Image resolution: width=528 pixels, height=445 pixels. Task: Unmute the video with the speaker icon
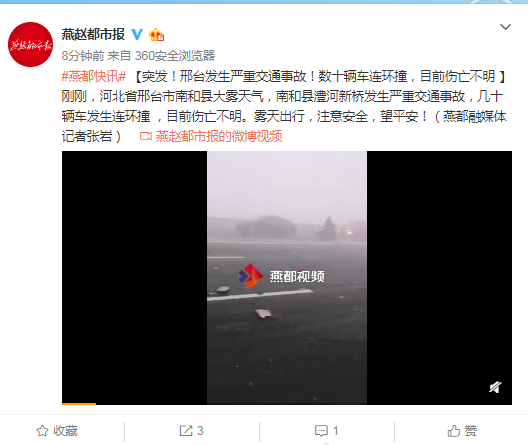495,387
